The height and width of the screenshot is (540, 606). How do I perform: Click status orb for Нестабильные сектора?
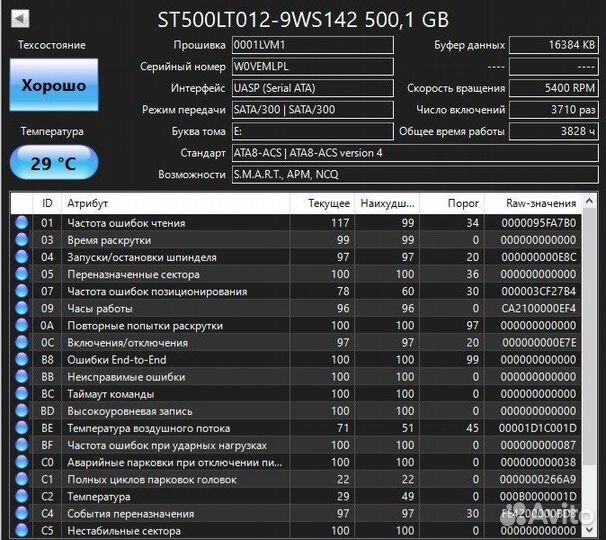22,530
